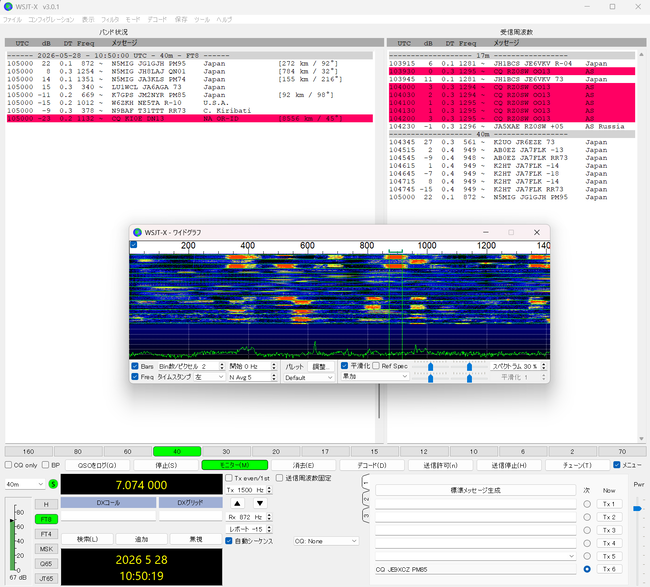Screen dimensions: 650x587
Task: Open コンフィグレーション menu
Action: click(51, 19)
